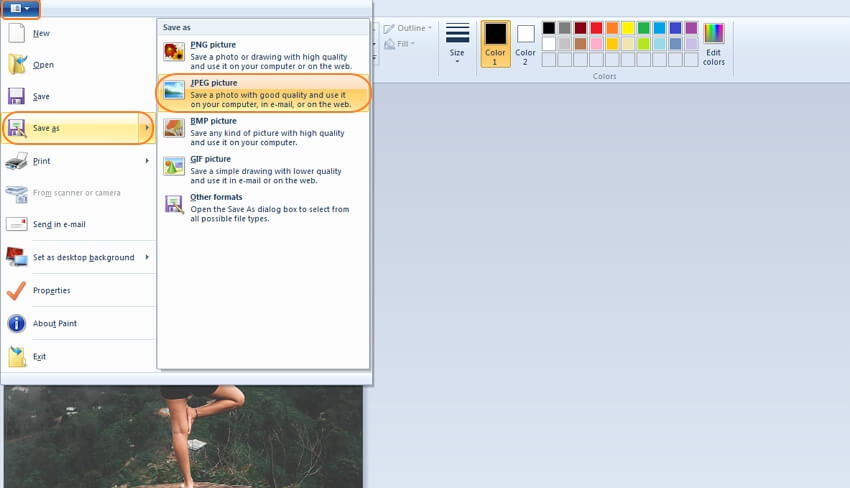Click the Save as icon in file menu
The height and width of the screenshot is (488, 850).
17,129
